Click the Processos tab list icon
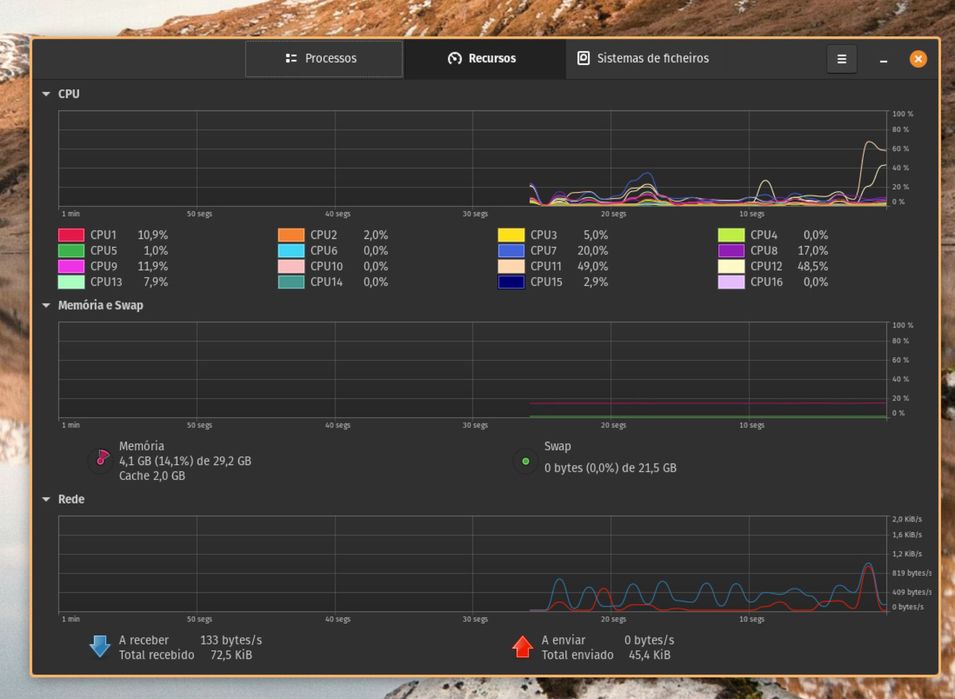Viewport: 955px width, 699px height. pyautogui.click(x=291, y=58)
